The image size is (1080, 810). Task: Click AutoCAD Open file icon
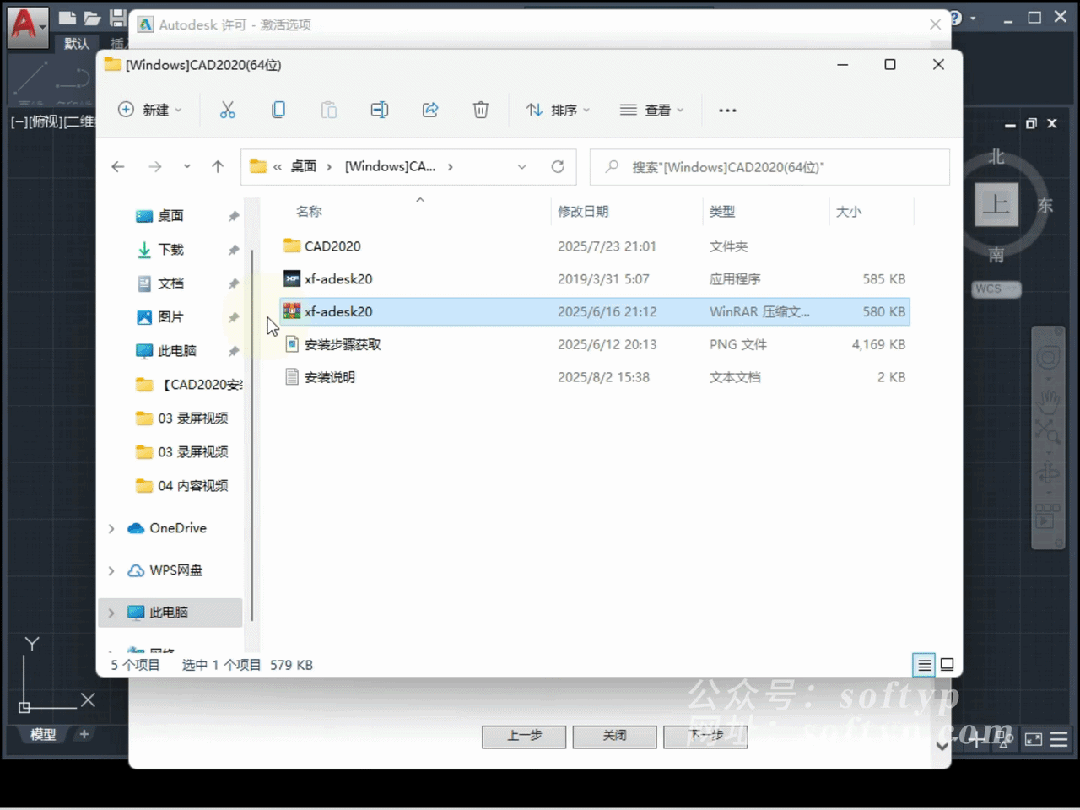[x=92, y=18]
